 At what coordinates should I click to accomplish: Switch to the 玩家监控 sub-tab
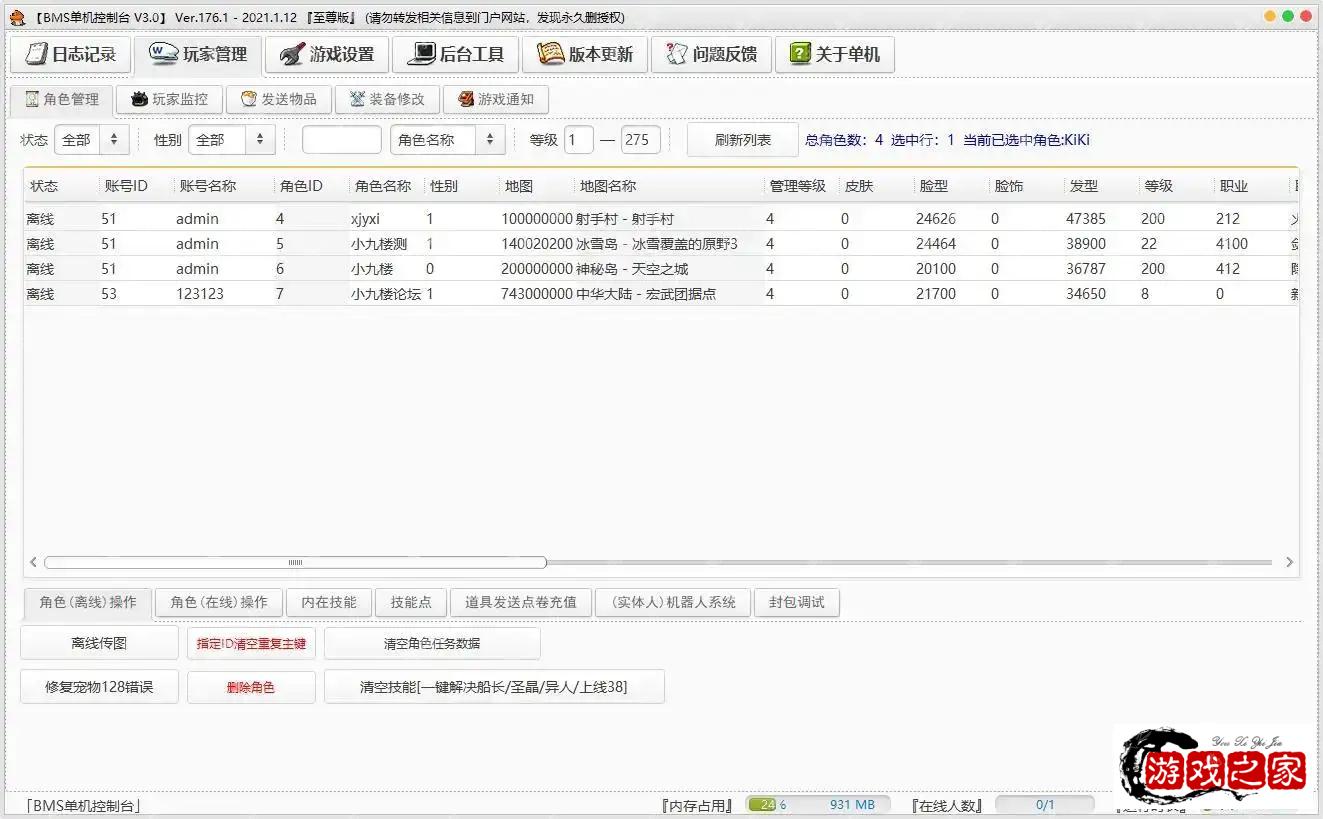[169, 100]
